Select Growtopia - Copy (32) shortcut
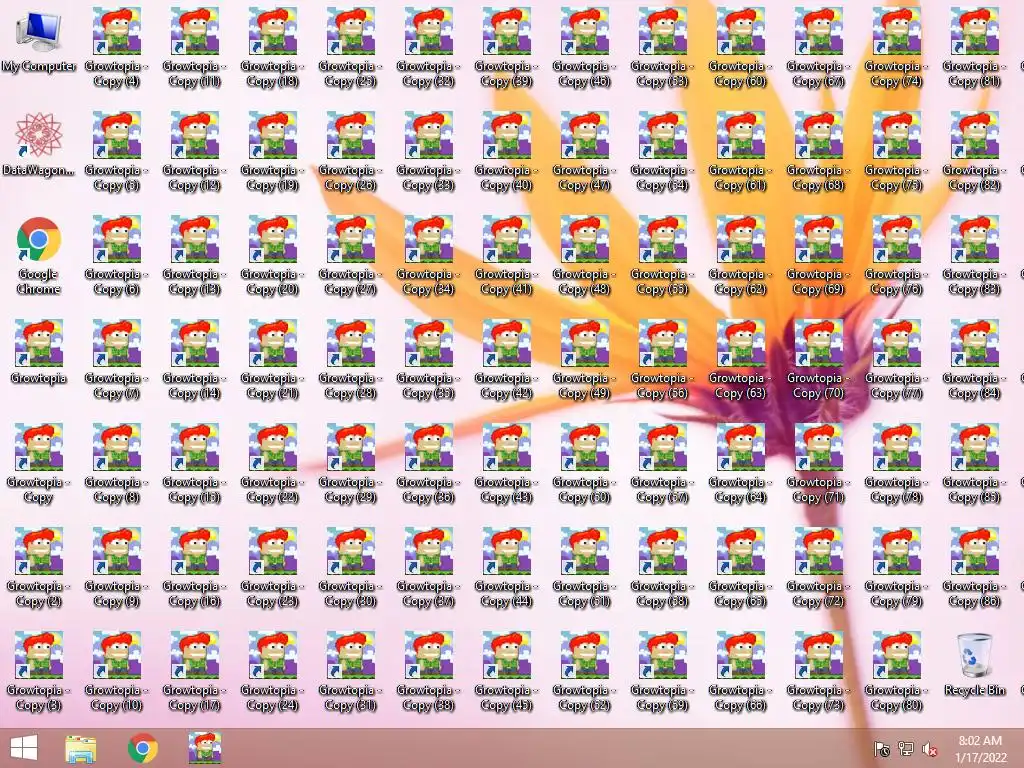 (x=428, y=48)
